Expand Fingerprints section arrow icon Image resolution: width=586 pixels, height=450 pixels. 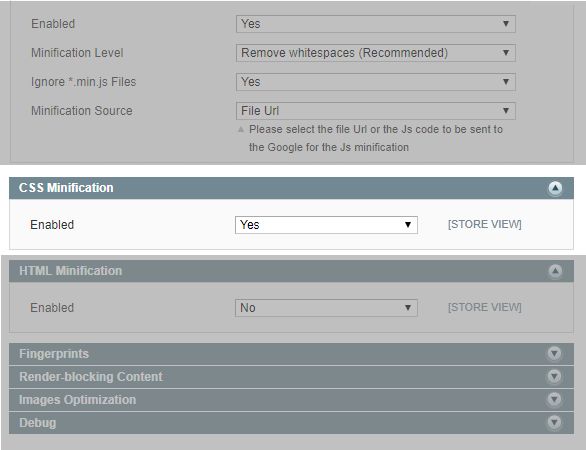(x=554, y=354)
